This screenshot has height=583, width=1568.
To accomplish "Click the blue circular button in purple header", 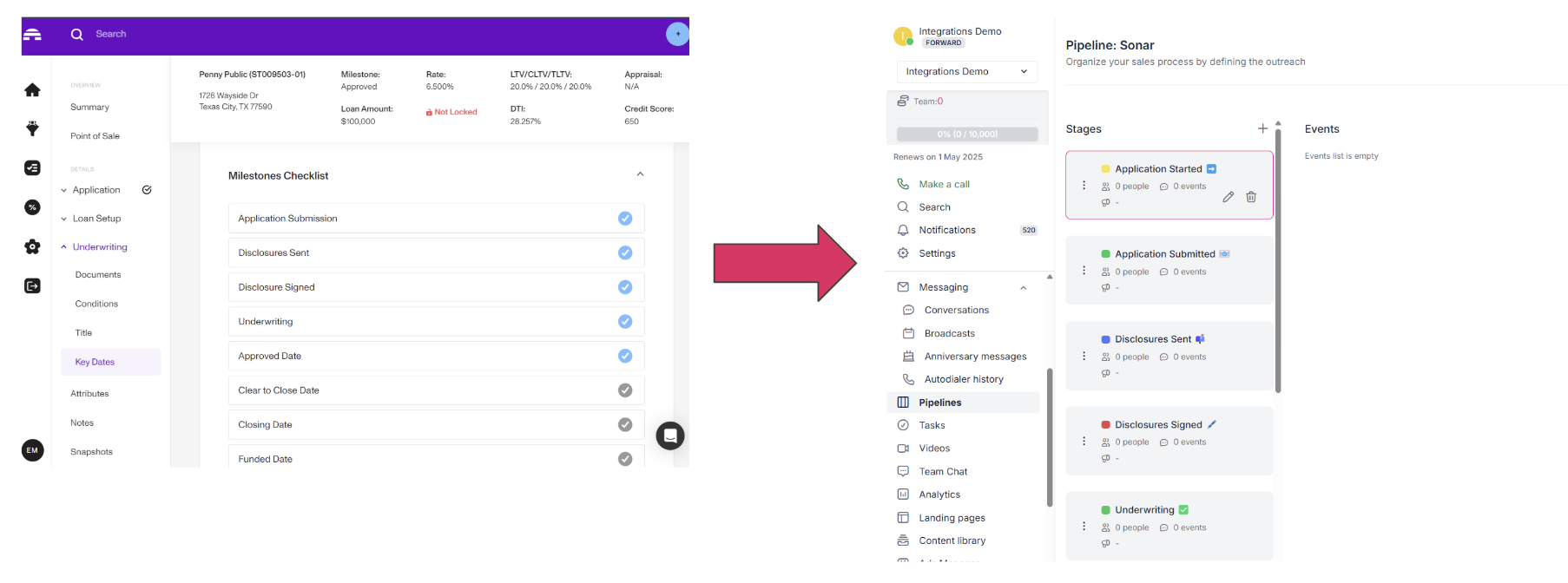I will (x=677, y=34).
